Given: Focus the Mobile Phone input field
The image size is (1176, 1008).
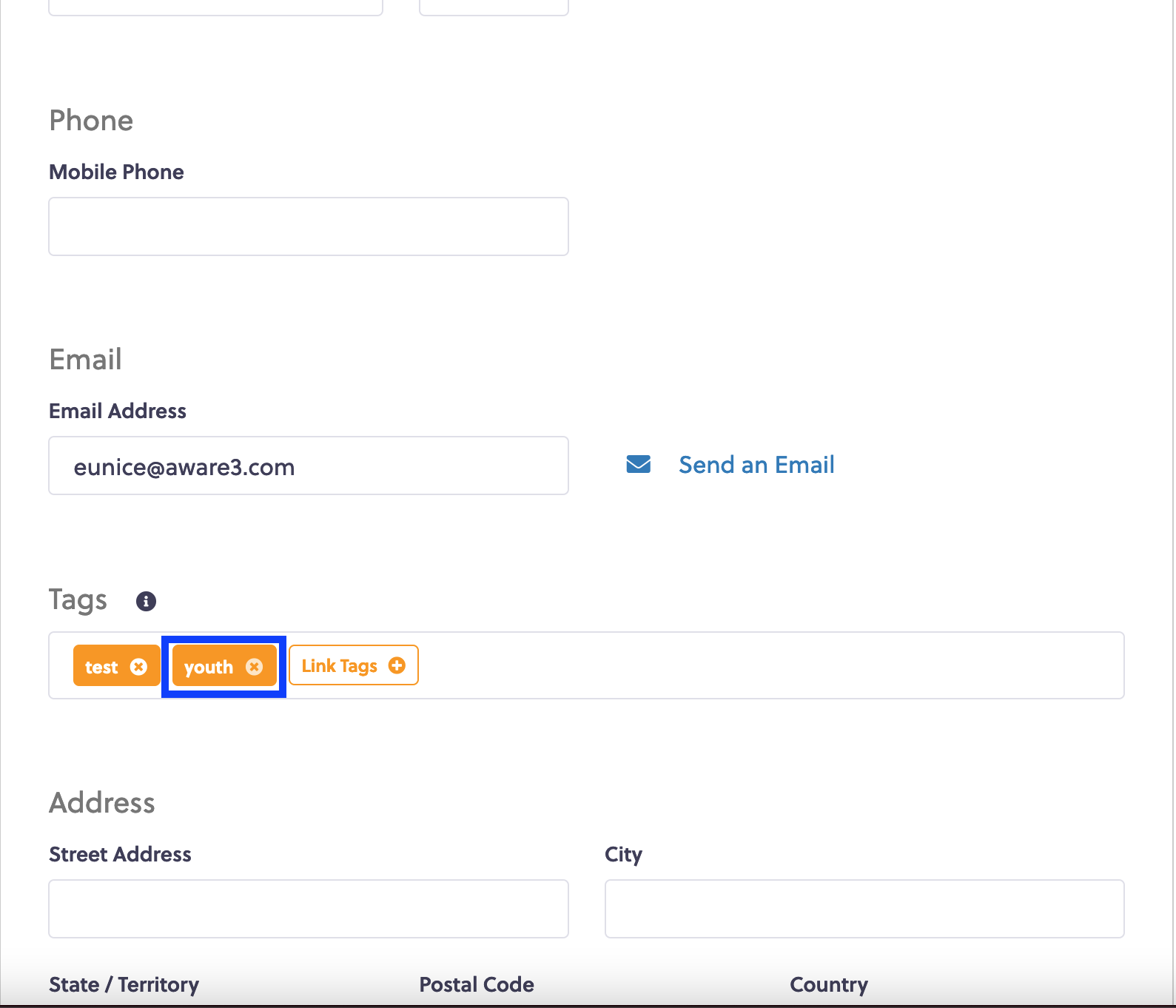Looking at the screenshot, I should pos(309,226).
